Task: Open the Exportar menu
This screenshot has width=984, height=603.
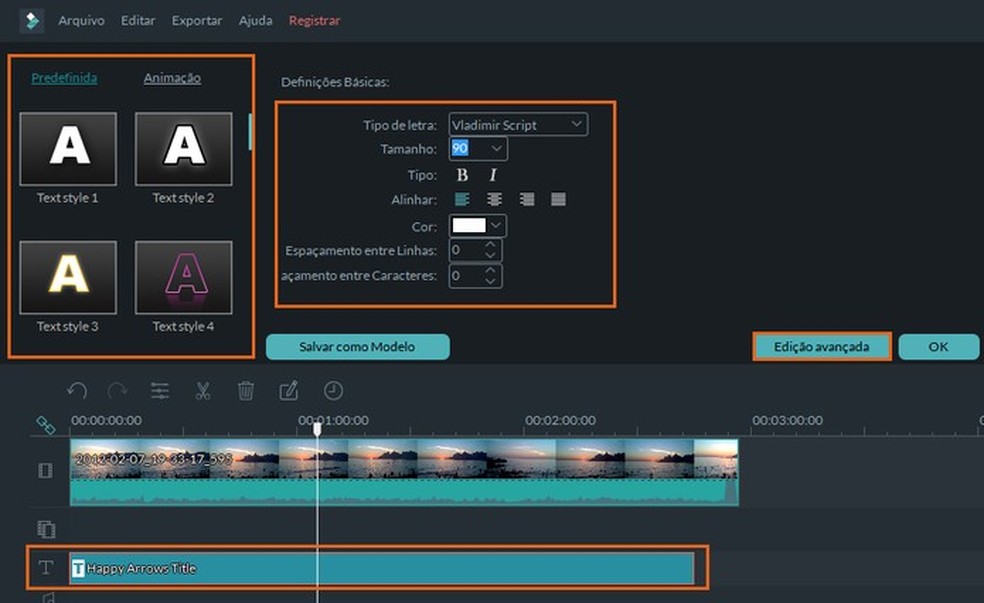Action: click(x=196, y=21)
